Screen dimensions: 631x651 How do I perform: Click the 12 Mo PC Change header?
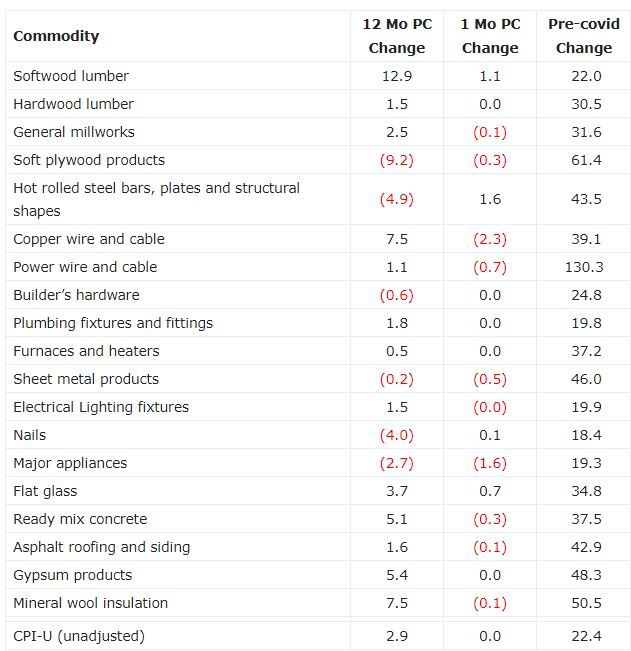[x=397, y=36]
